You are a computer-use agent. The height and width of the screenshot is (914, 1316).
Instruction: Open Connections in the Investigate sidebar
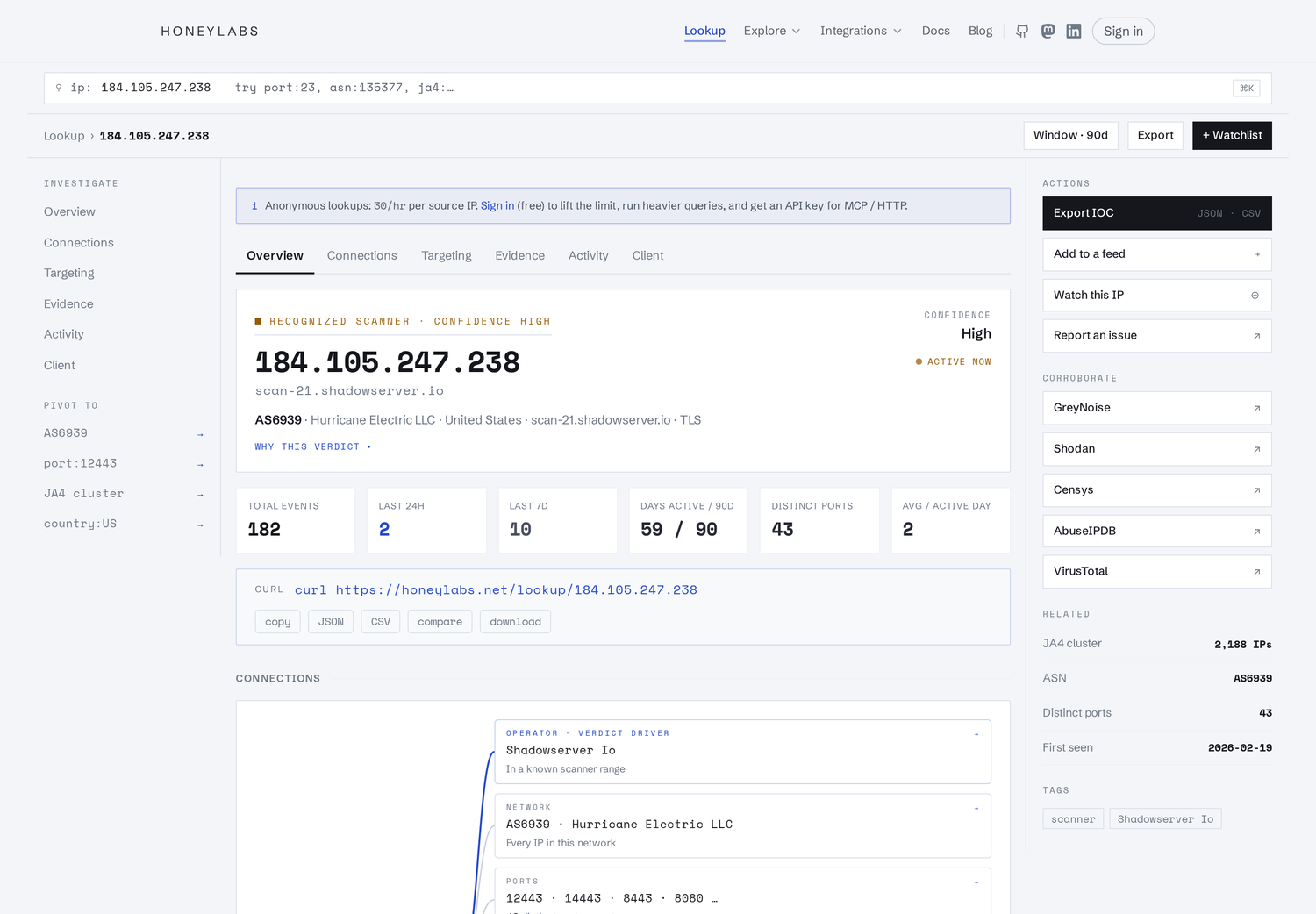(79, 243)
